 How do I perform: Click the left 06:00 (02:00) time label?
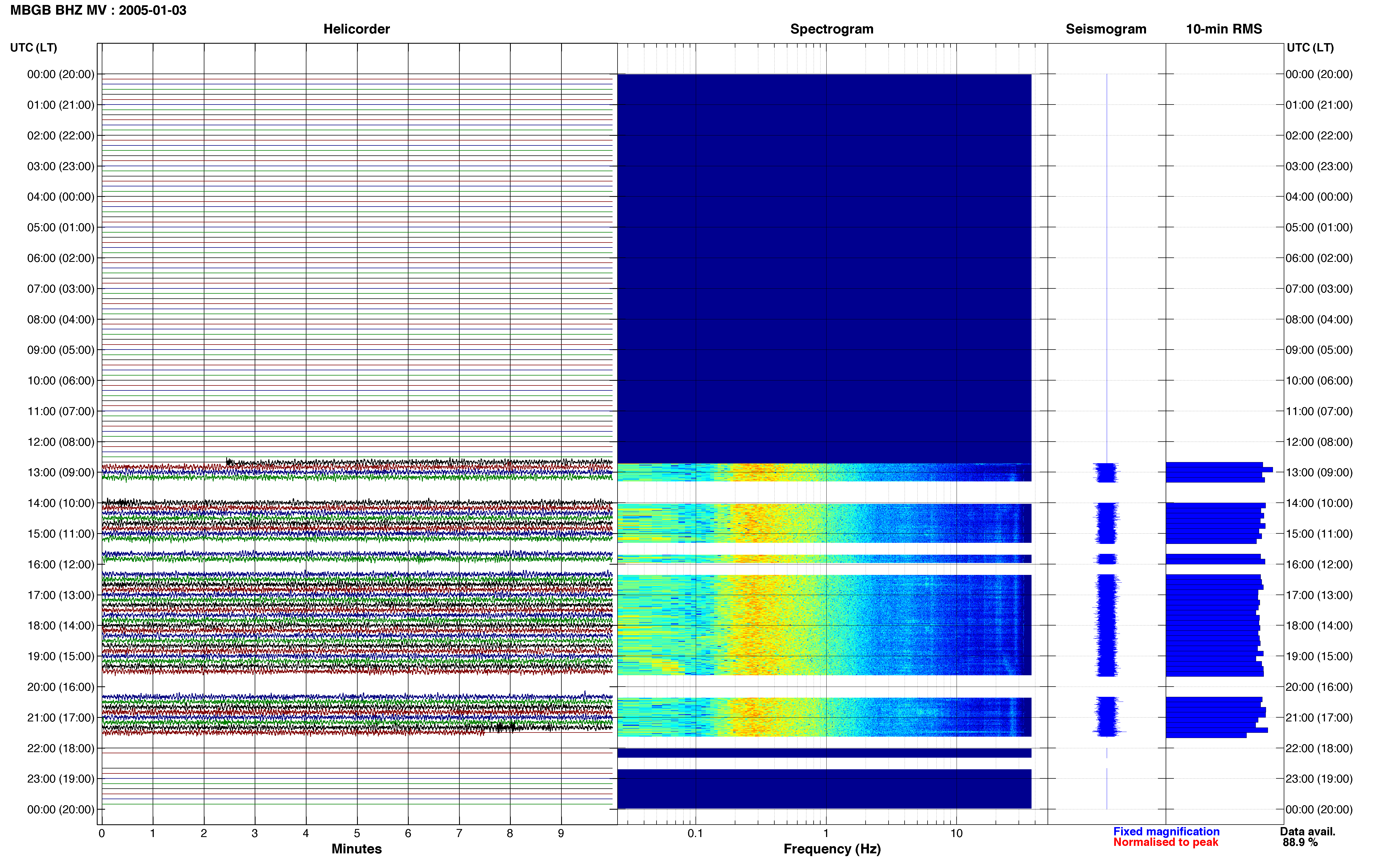click(61, 258)
